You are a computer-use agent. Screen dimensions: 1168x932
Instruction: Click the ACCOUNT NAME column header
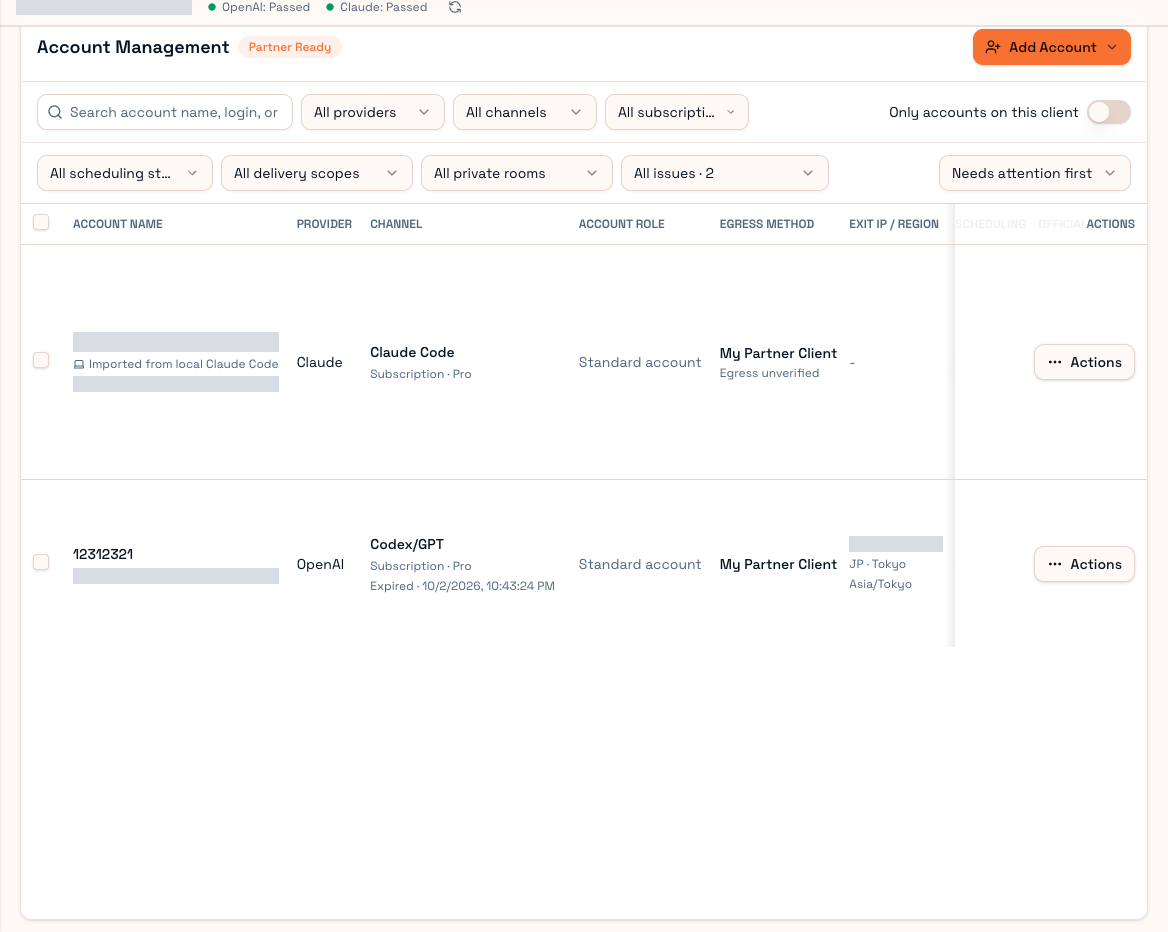[x=118, y=224]
